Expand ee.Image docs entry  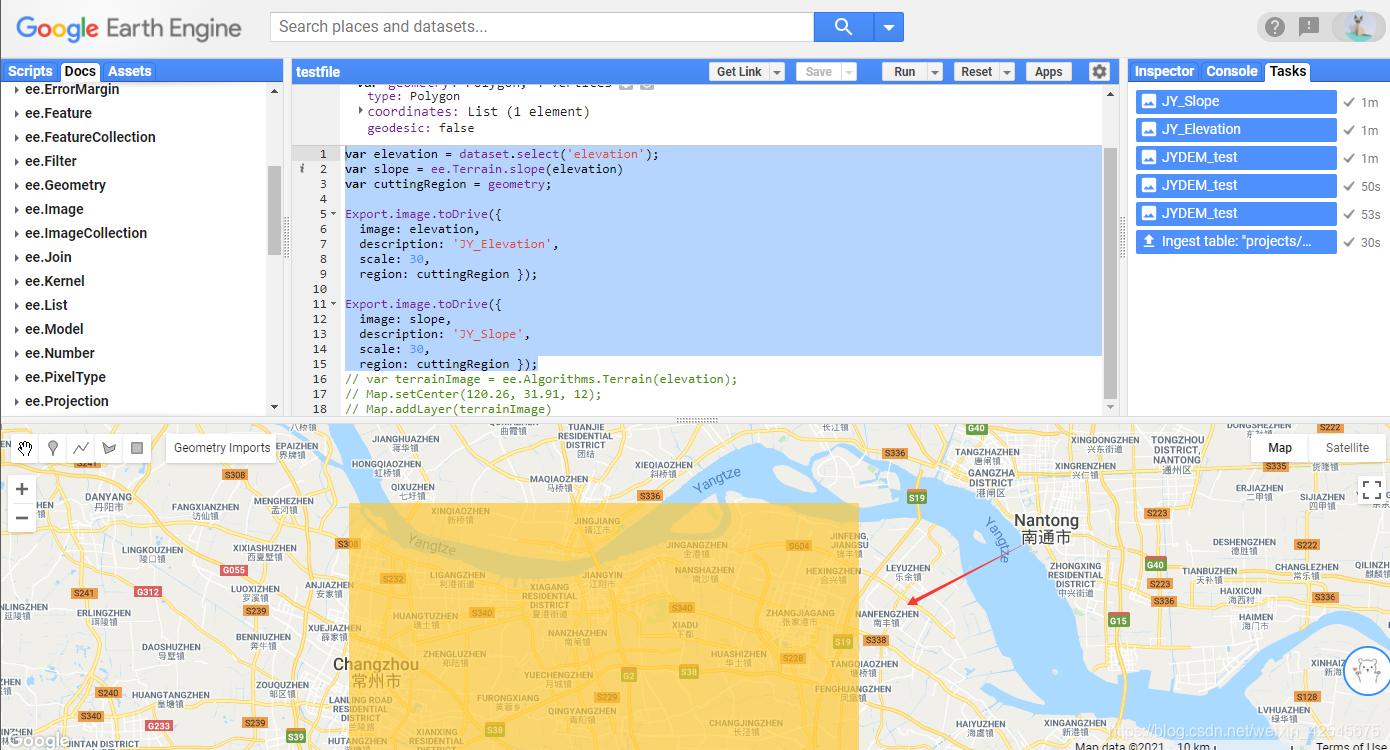click(17, 210)
